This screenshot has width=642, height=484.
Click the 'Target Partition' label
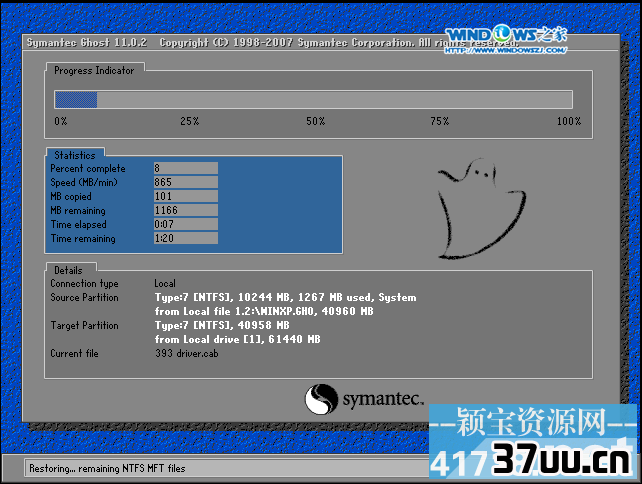[84, 326]
